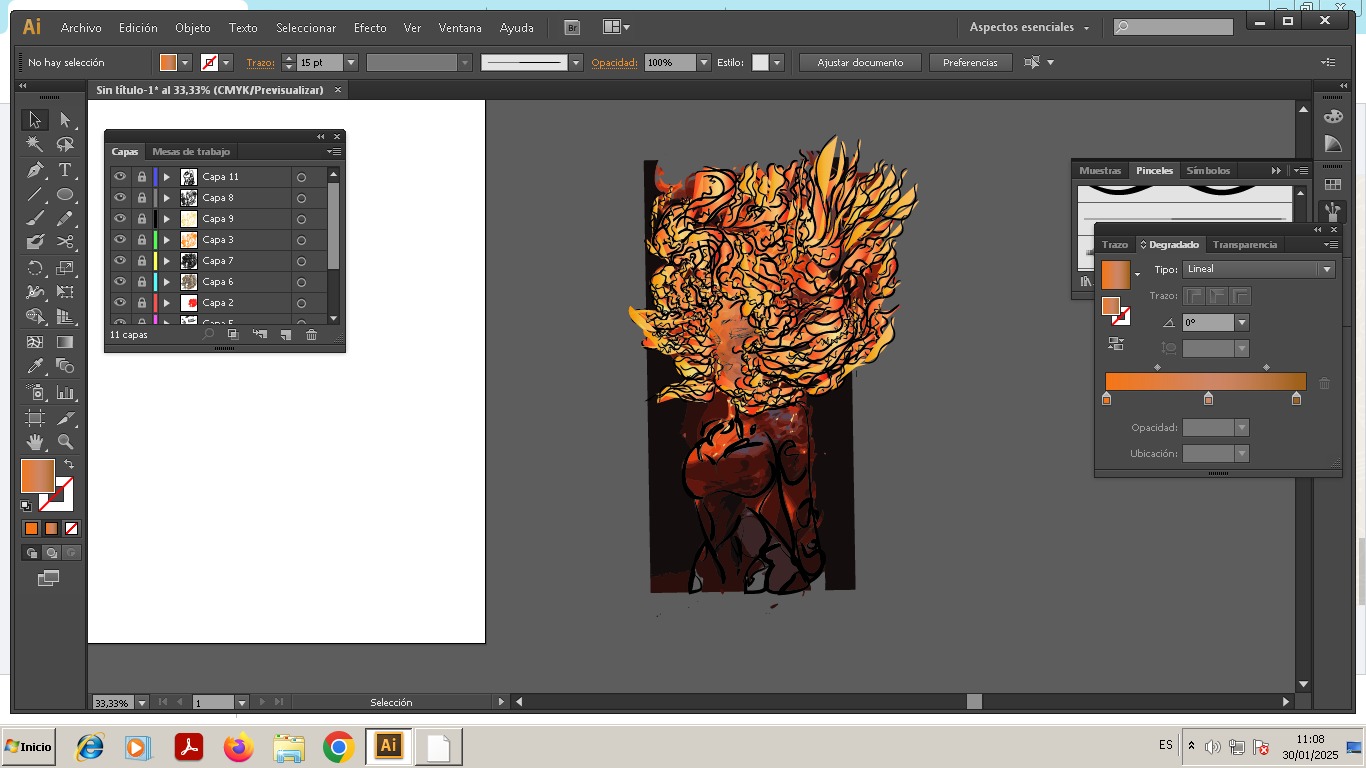Click the Preferencias button
Screen dimensions: 1366x768
[x=970, y=63]
